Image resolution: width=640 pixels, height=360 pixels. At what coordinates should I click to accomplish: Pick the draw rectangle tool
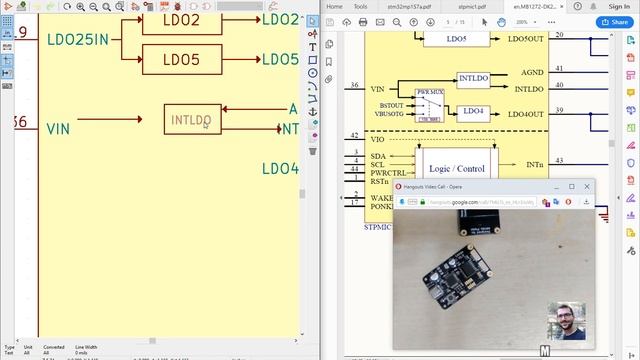313,60
